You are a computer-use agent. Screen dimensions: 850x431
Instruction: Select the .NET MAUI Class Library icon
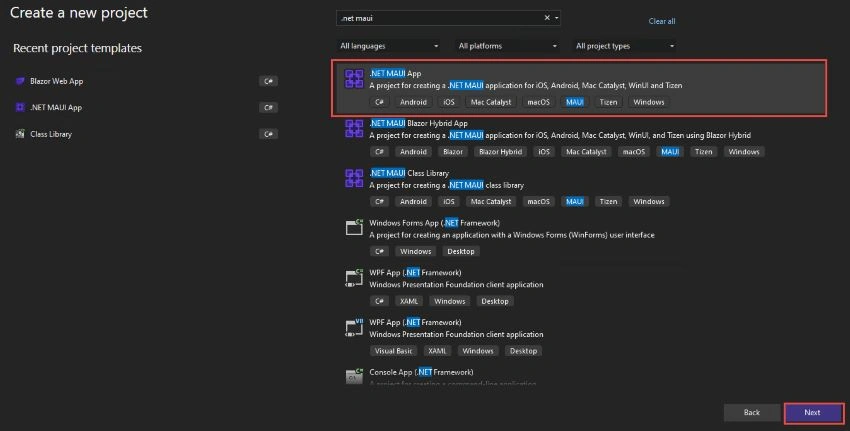(x=354, y=178)
